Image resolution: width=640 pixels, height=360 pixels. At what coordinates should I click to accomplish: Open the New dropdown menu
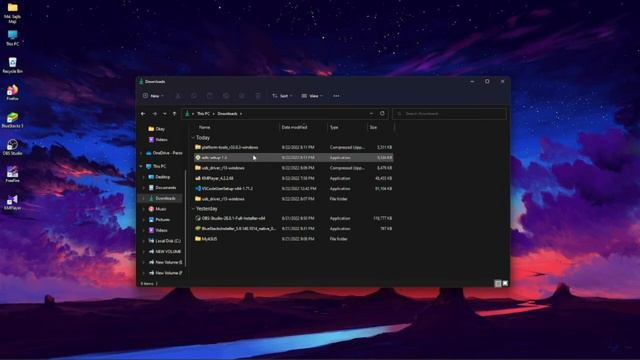pyautogui.click(x=153, y=96)
